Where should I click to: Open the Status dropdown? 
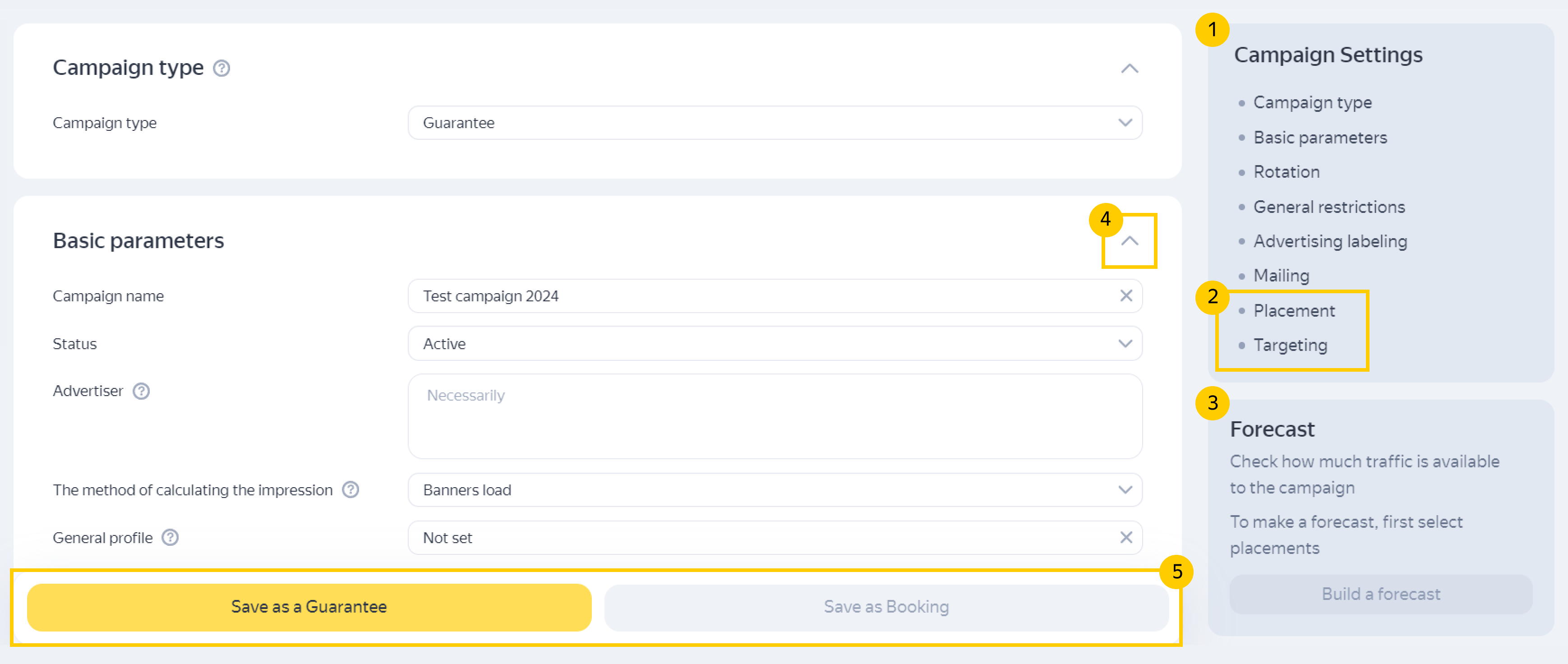(x=774, y=344)
